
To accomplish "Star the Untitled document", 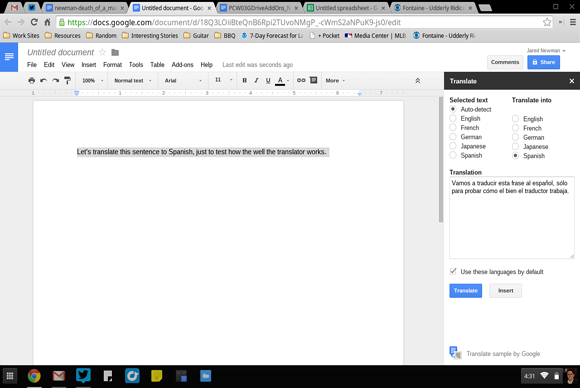I will [102, 52].
